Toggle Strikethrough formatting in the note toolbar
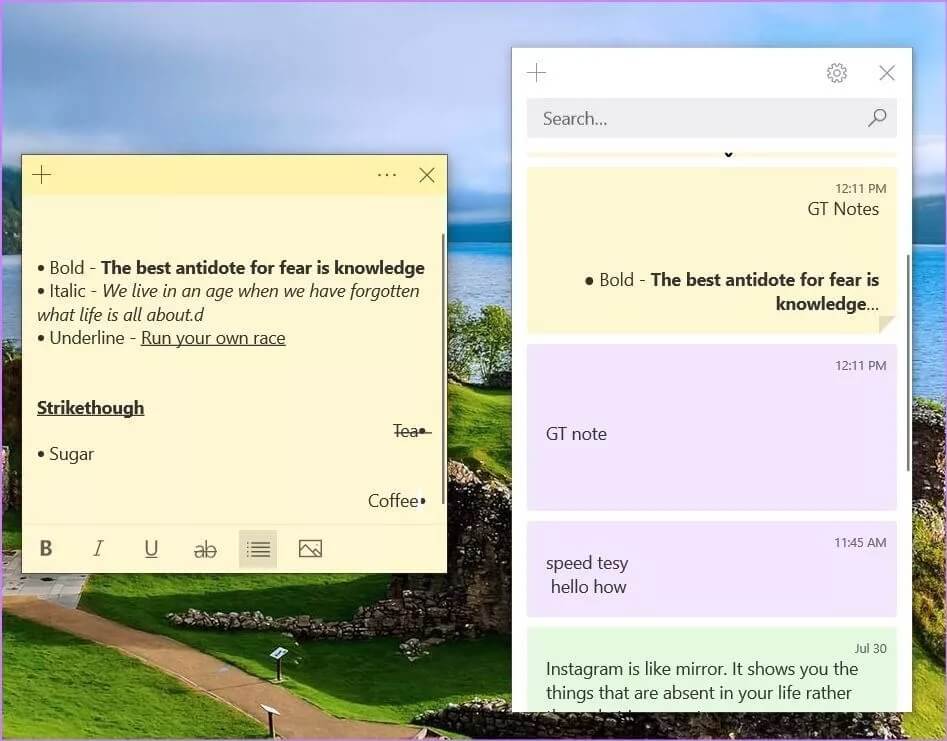The width and height of the screenshot is (947, 741). 205,549
